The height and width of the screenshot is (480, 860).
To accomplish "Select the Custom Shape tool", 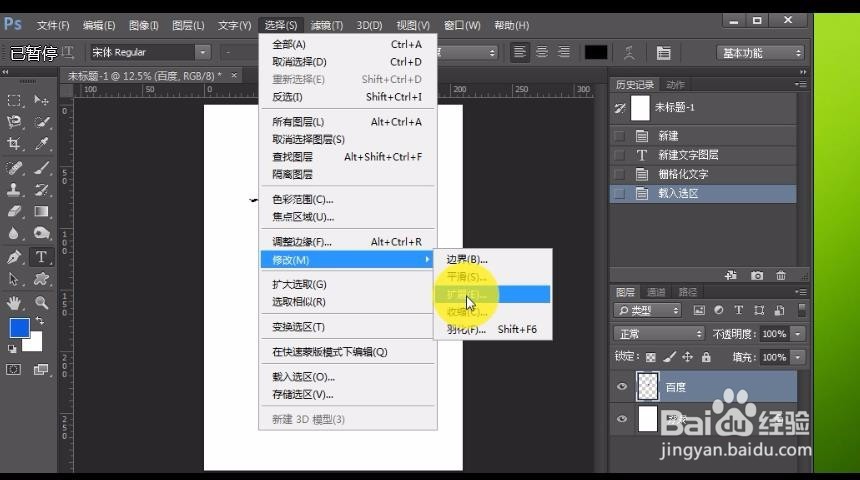I will (x=41, y=279).
